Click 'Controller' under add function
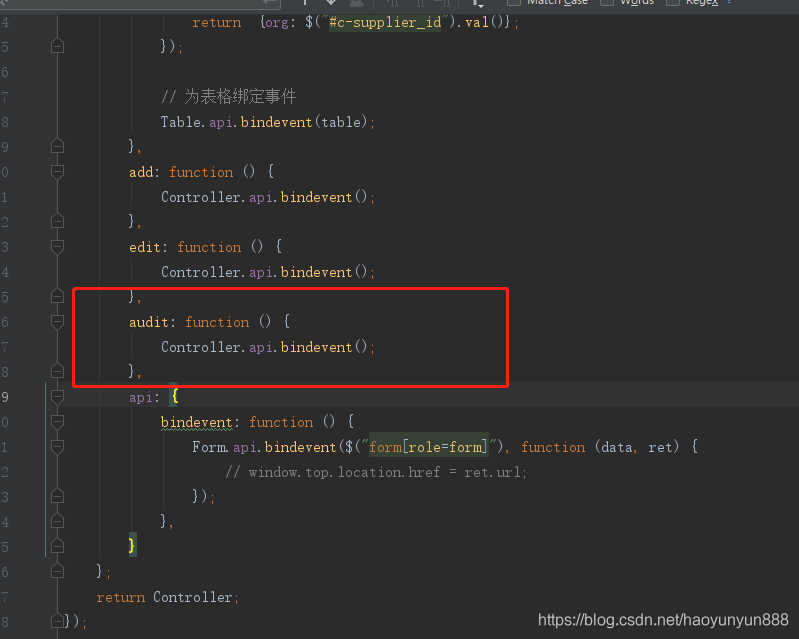The width and height of the screenshot is (799, 639). click(x=200, y=197)
